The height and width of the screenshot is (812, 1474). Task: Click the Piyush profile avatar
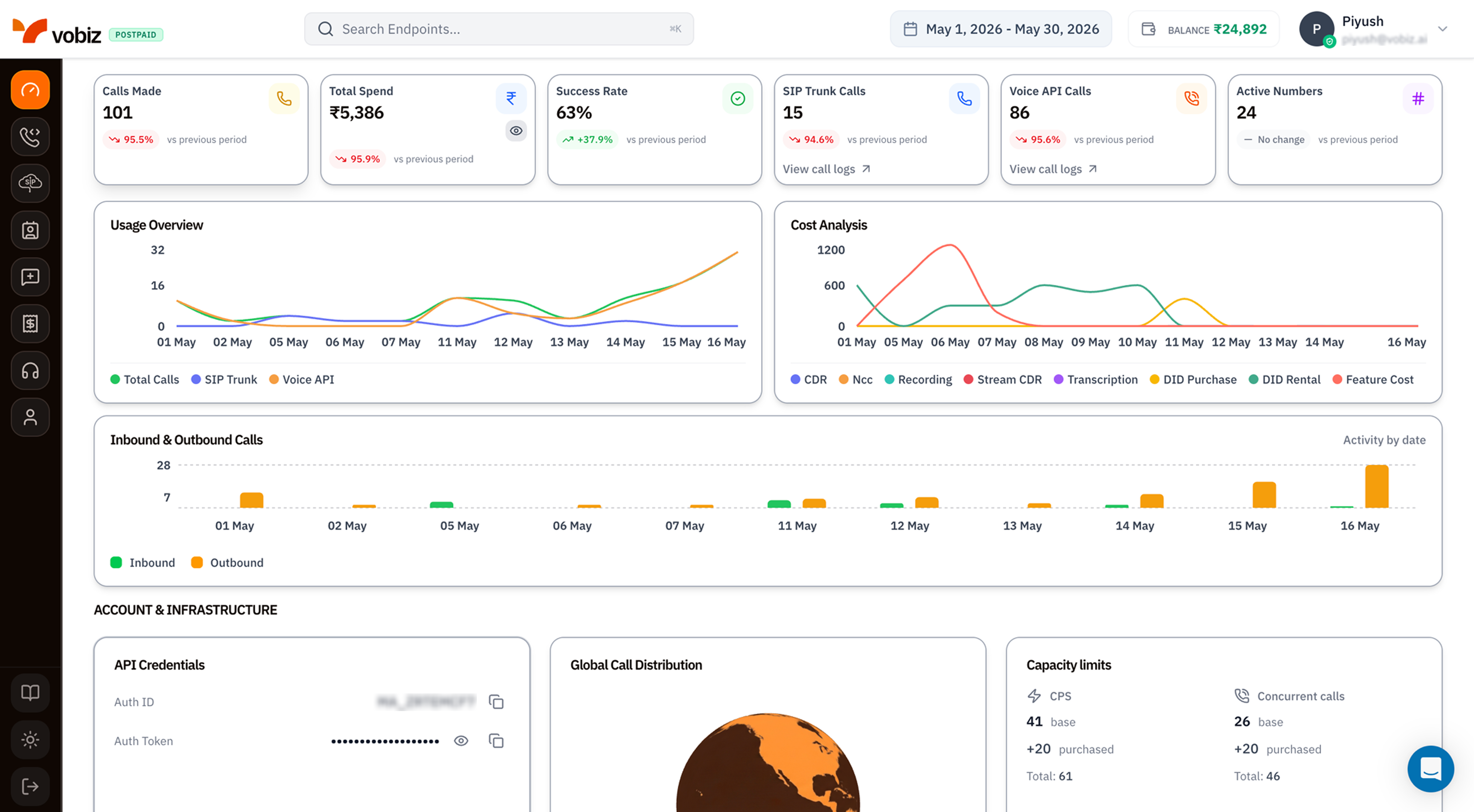[1317, 29]
